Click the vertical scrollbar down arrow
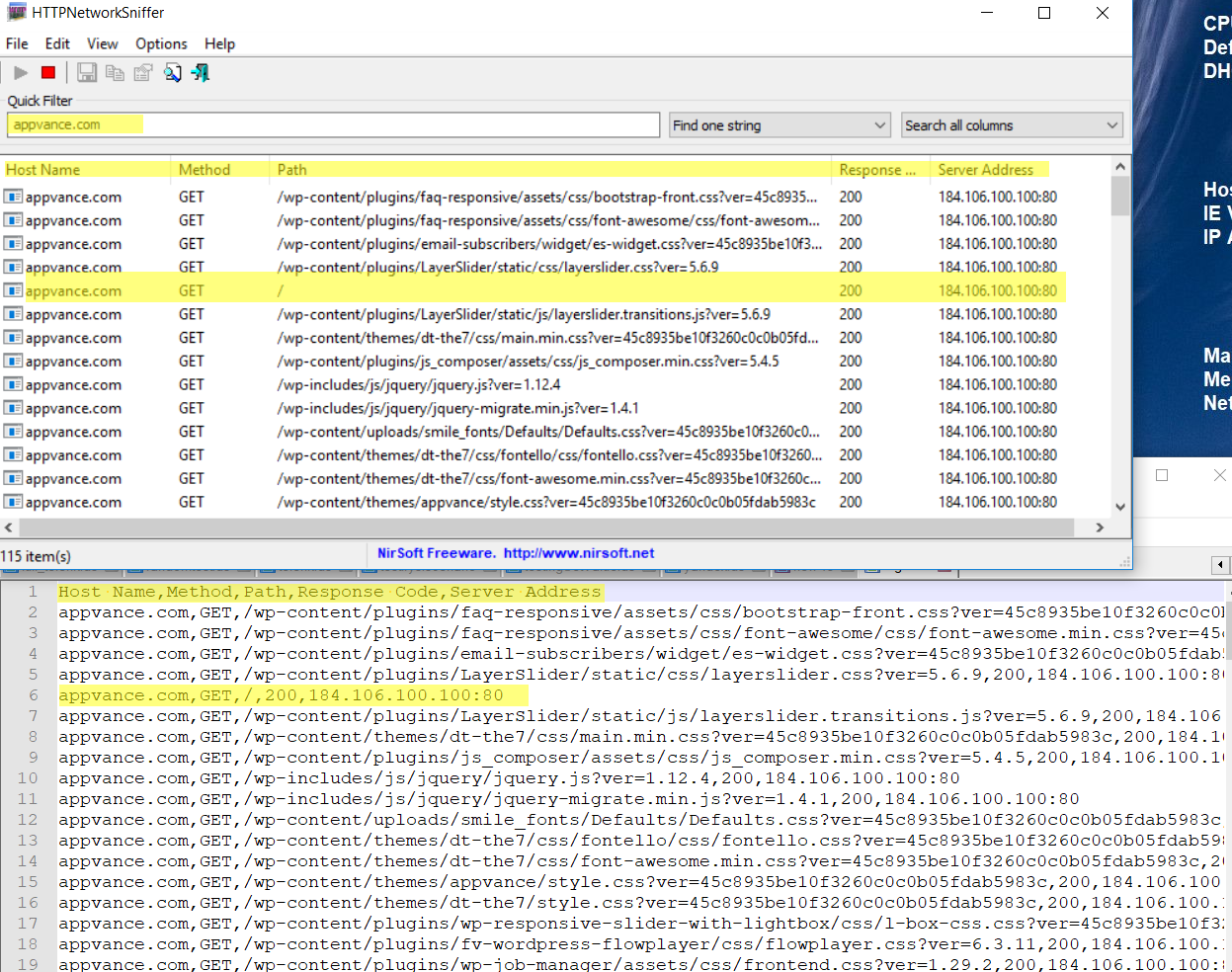Screen dimensions: 1232x972 (1119, 507)
